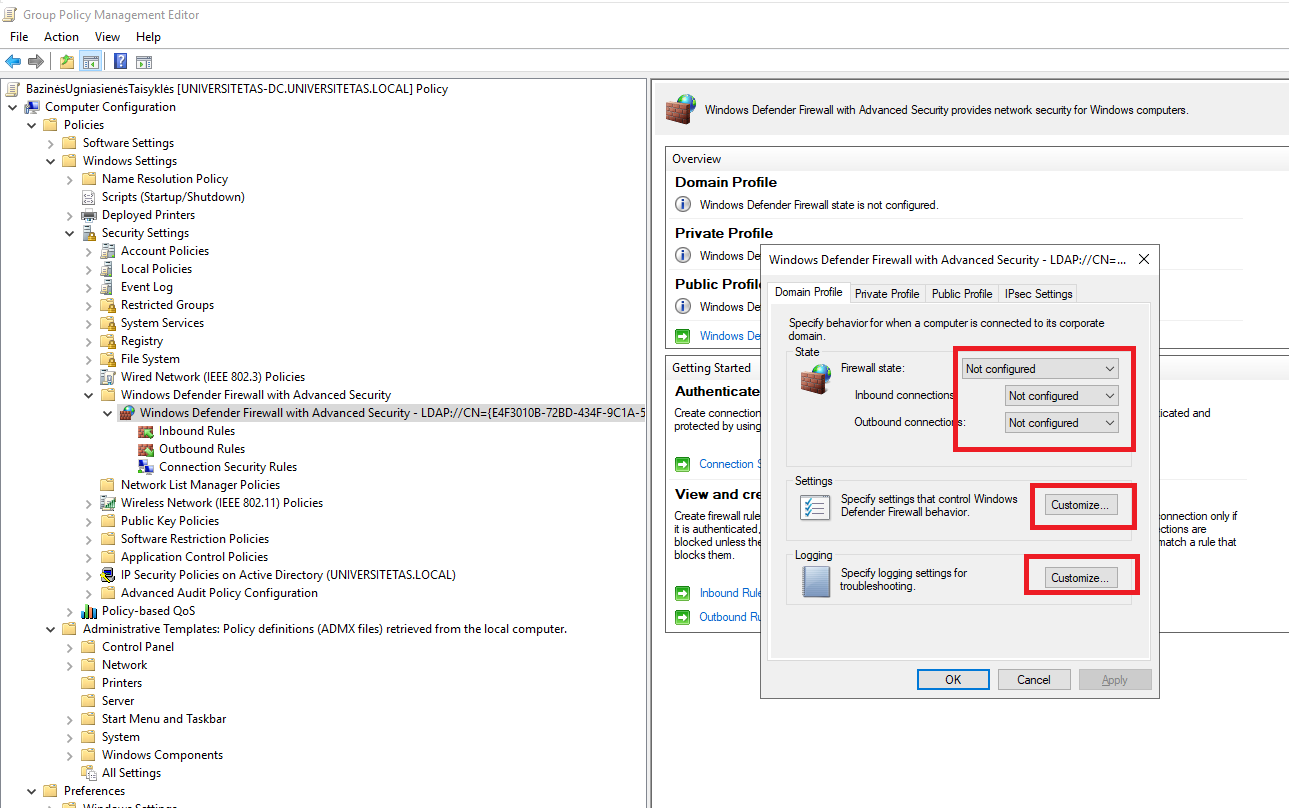Open the View menu
The width and height of the screenshot is (1289, 808).
[x=107, y=37]
